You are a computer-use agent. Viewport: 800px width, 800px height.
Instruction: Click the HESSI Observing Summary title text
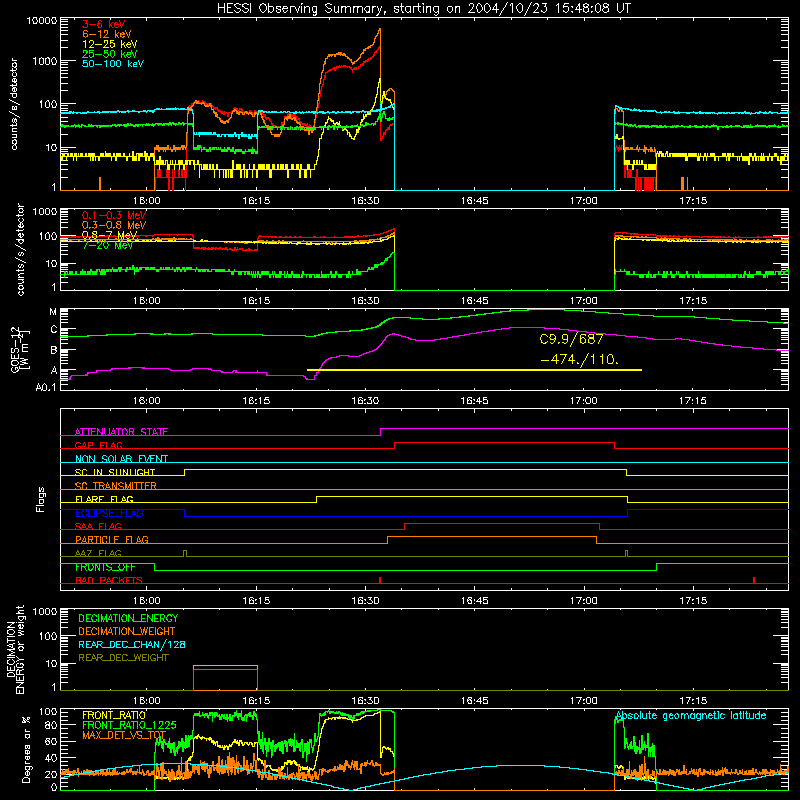[x=424, y=9]
